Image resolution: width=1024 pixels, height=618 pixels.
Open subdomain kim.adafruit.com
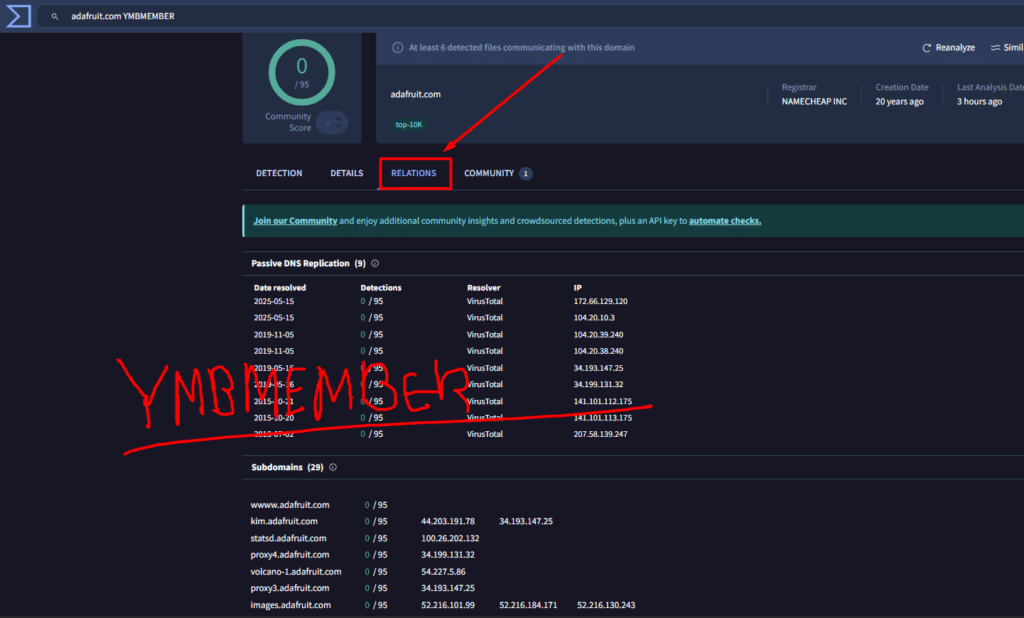click(x=284, y=521)
